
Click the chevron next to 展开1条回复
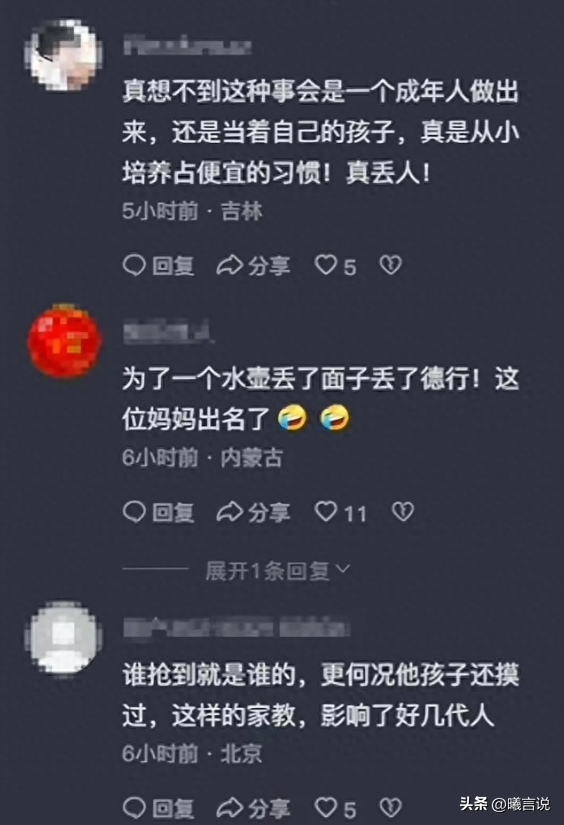(x=343, y=569)
